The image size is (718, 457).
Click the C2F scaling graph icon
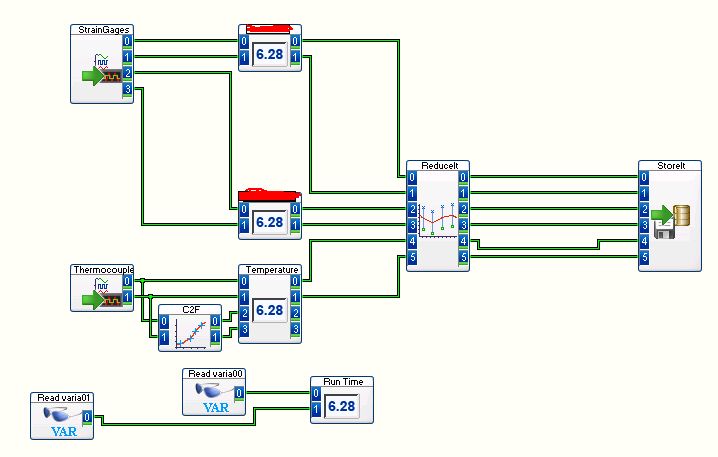pos(190,333)
